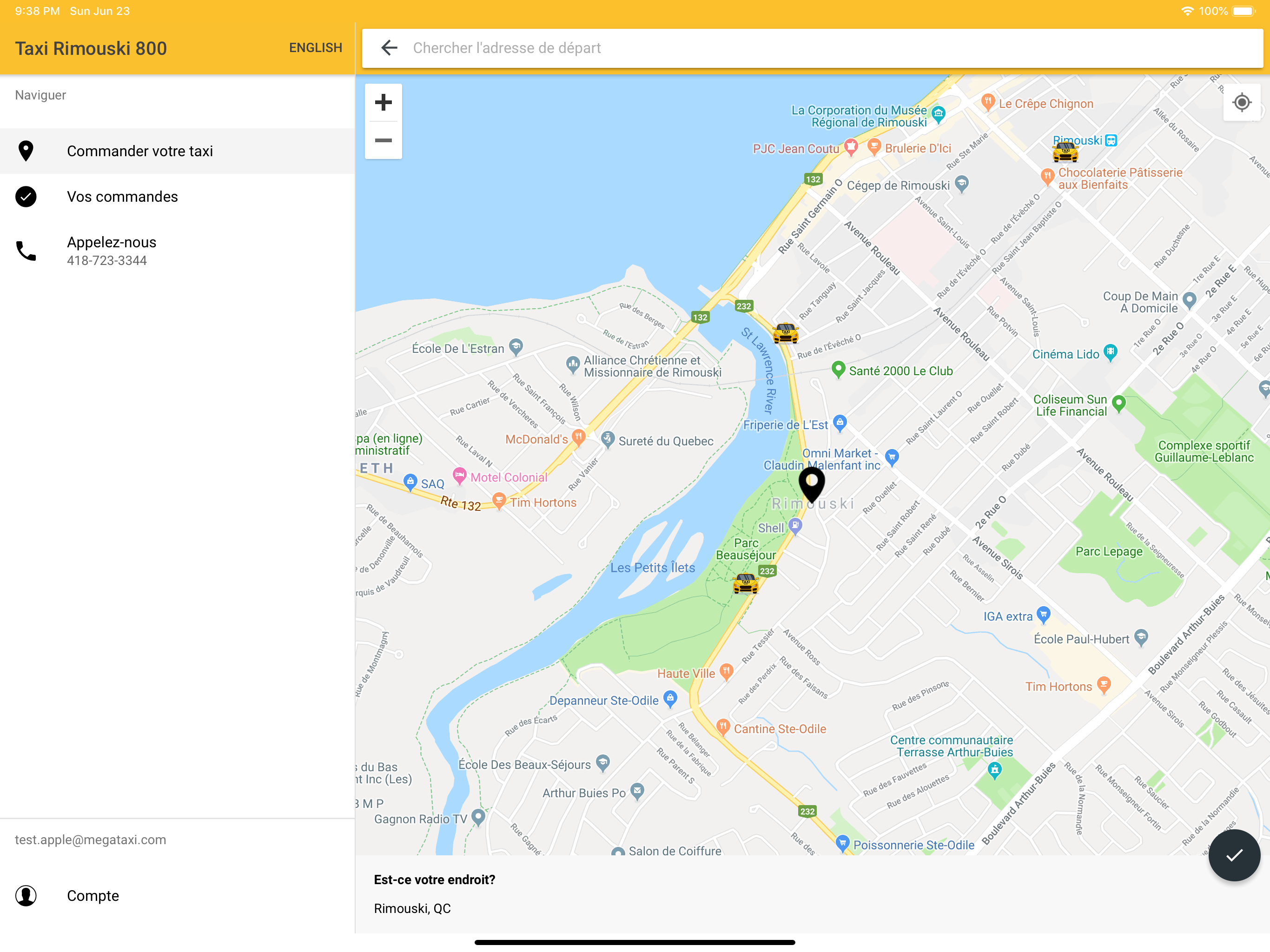Viewport: 1270px width, 952px height.
Task: Select École De L'Estran school marker
Action: pyautogui.click(x=516, y=346)
